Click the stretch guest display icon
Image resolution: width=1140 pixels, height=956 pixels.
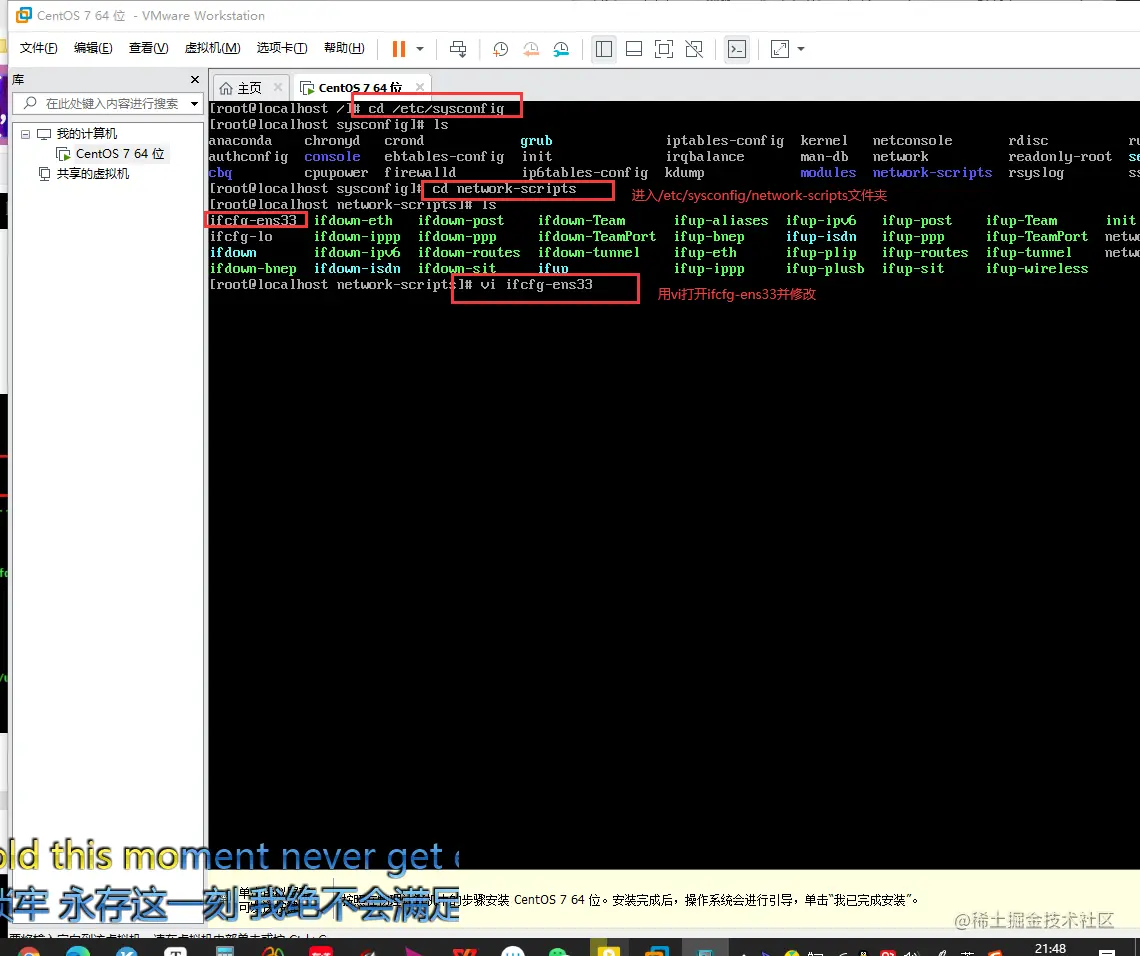coord(779,49)
